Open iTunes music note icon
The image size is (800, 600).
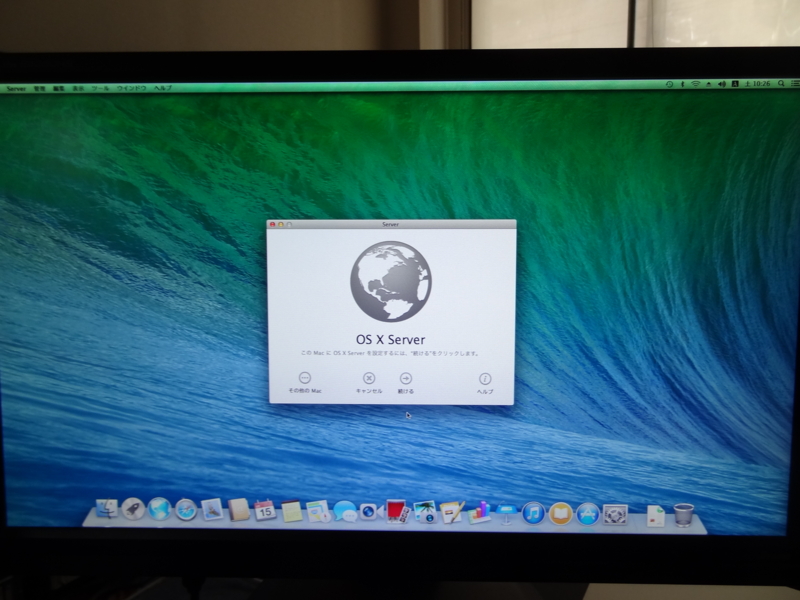tap(533, 513)
